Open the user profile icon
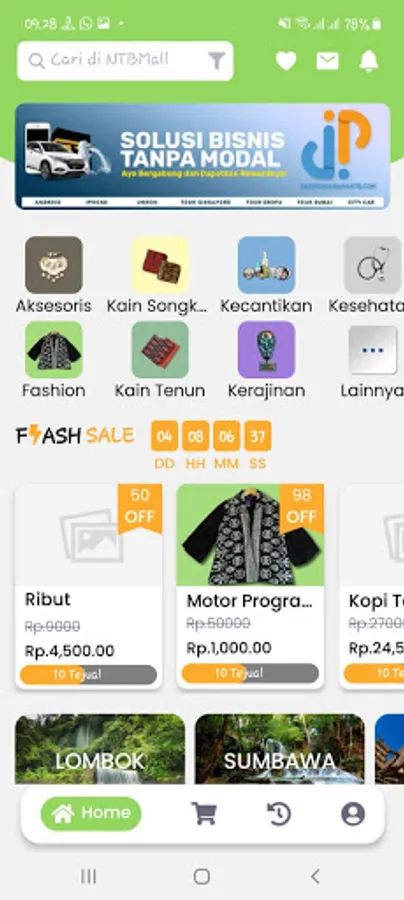The width and height of the screenshot is (404, 900). 353,813
